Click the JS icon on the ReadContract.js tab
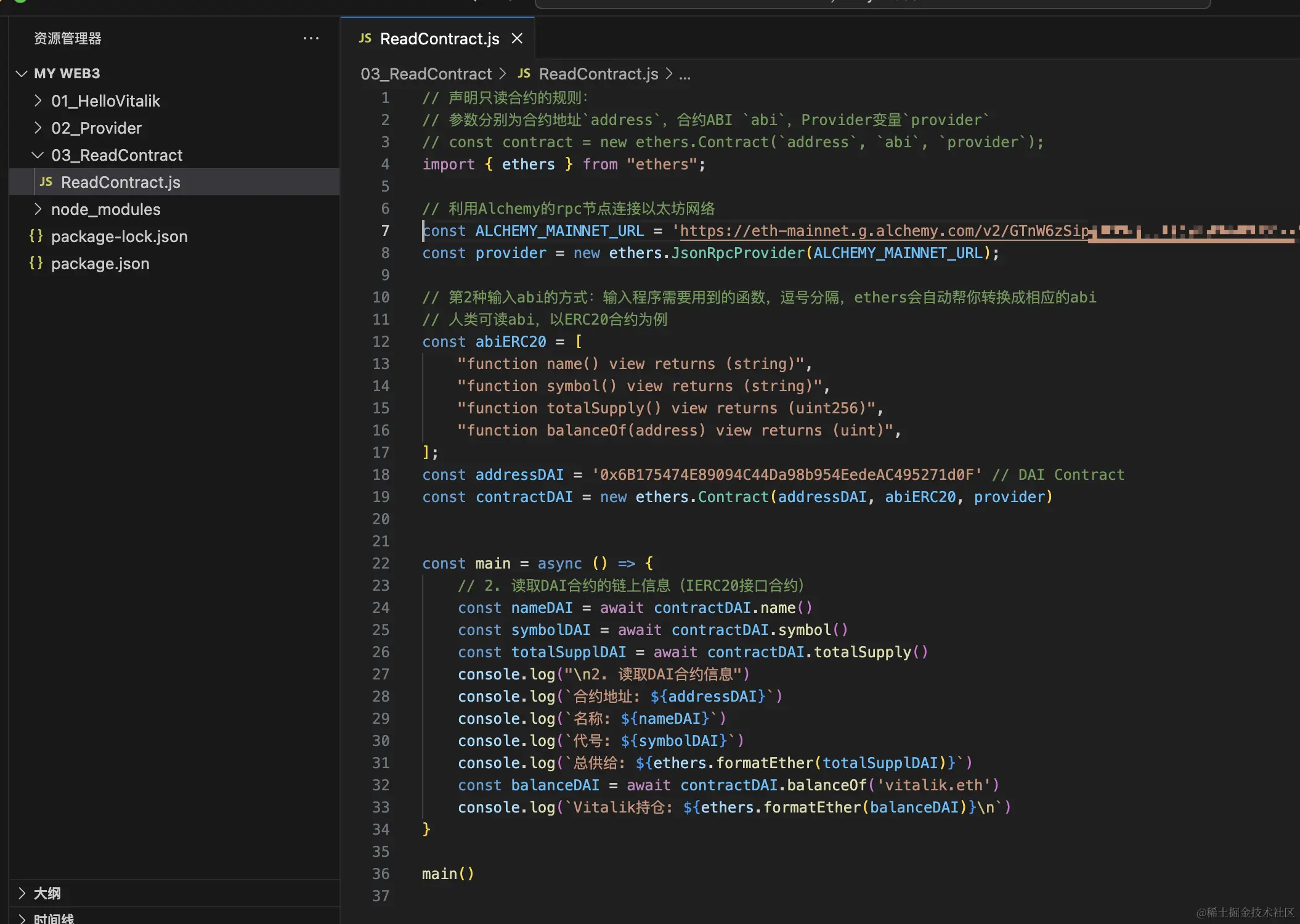Image resolution: width=1300 pixels, height=924 pixels. 365,38
